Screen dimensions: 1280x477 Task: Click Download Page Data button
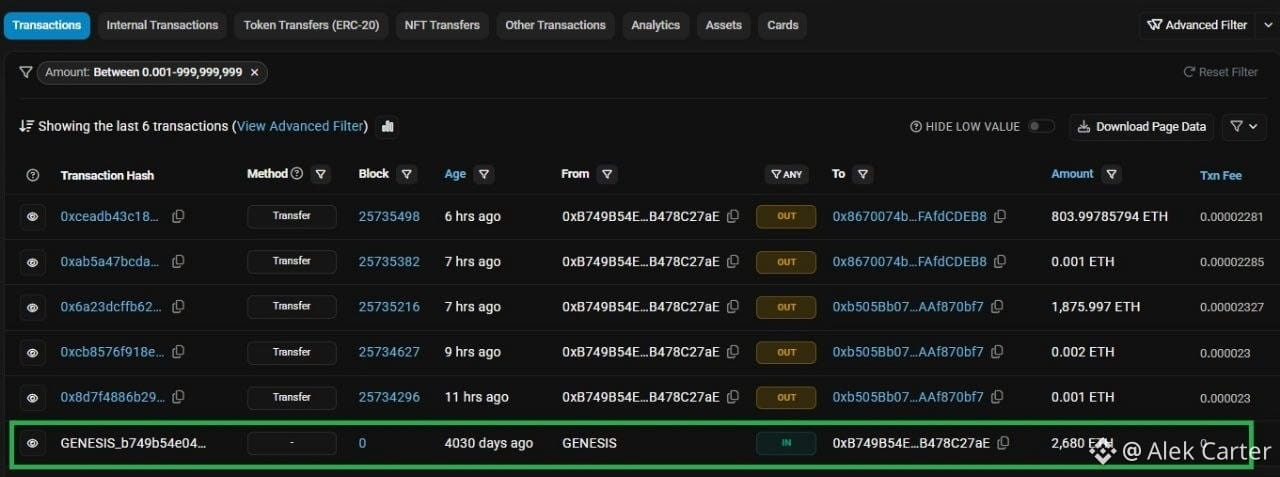point(1141,126)
